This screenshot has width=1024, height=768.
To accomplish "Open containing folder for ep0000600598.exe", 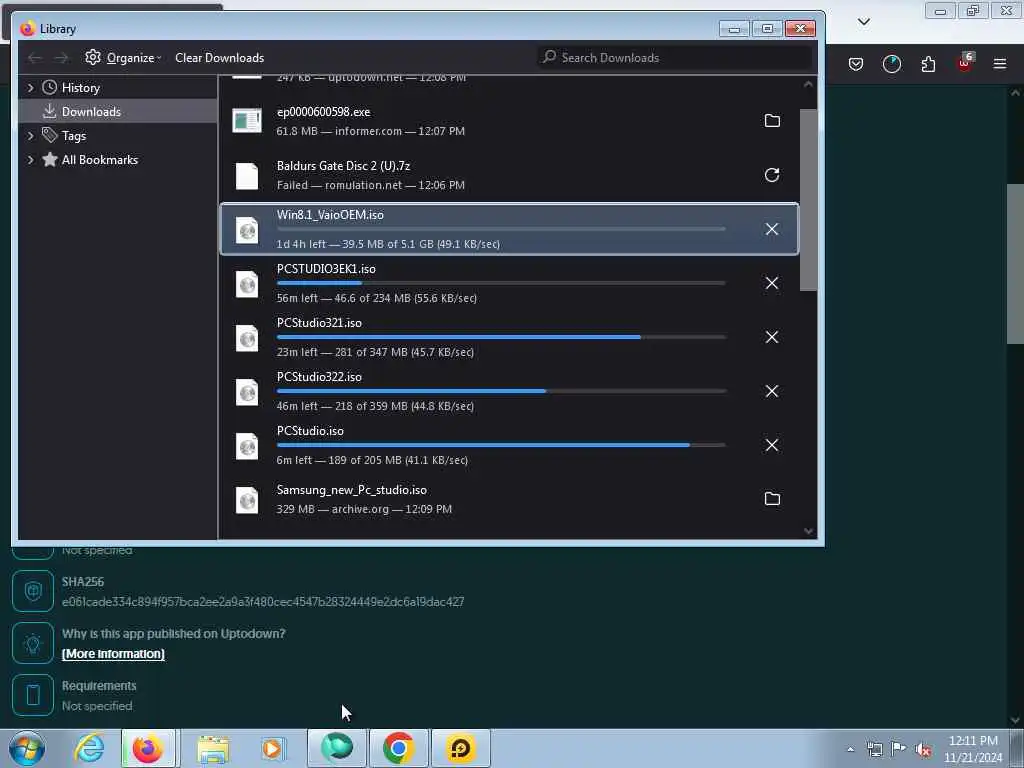I will [772, 121].
